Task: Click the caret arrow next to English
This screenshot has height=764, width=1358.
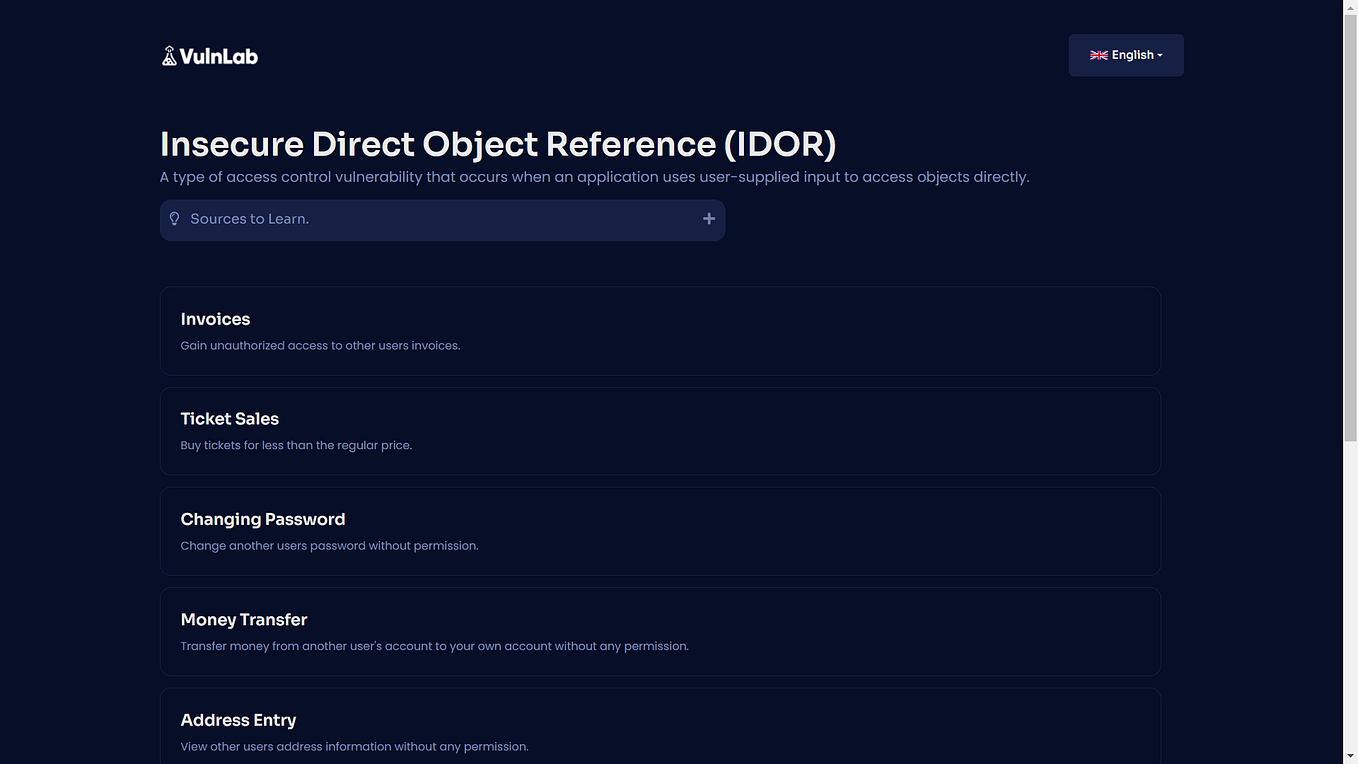Action: click(x=1161, y=55)
